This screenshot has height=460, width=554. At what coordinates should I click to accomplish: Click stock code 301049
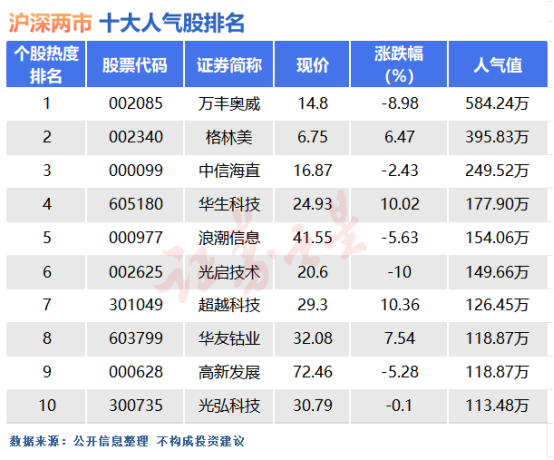(136, 305)
